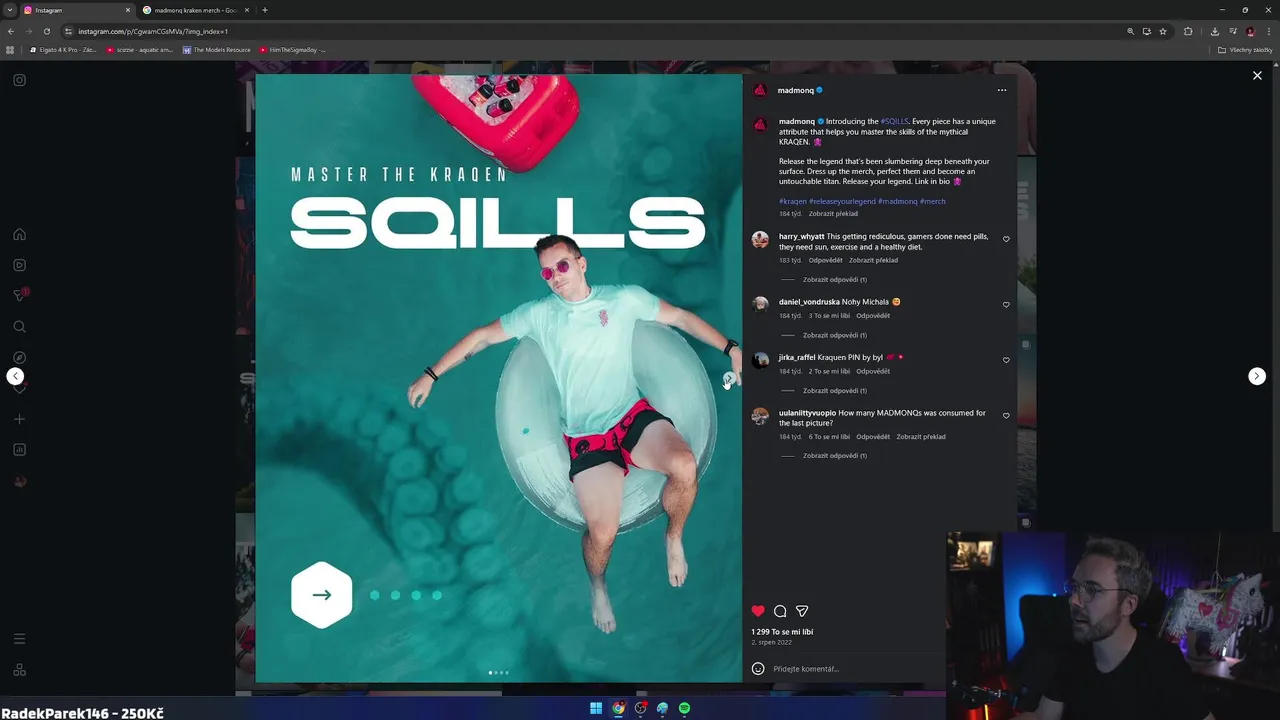Open direct messages with the notification badge
This screenshot has width=1280, height=720.
click(19, 295)
